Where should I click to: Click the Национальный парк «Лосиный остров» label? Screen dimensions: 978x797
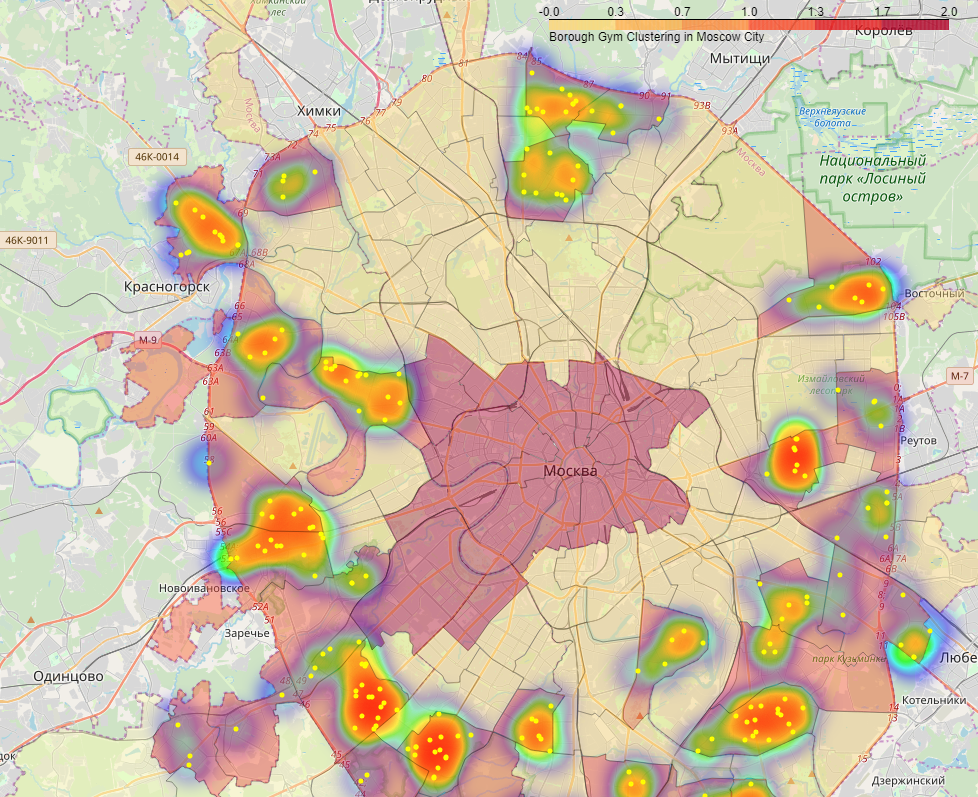pos(872,178)
